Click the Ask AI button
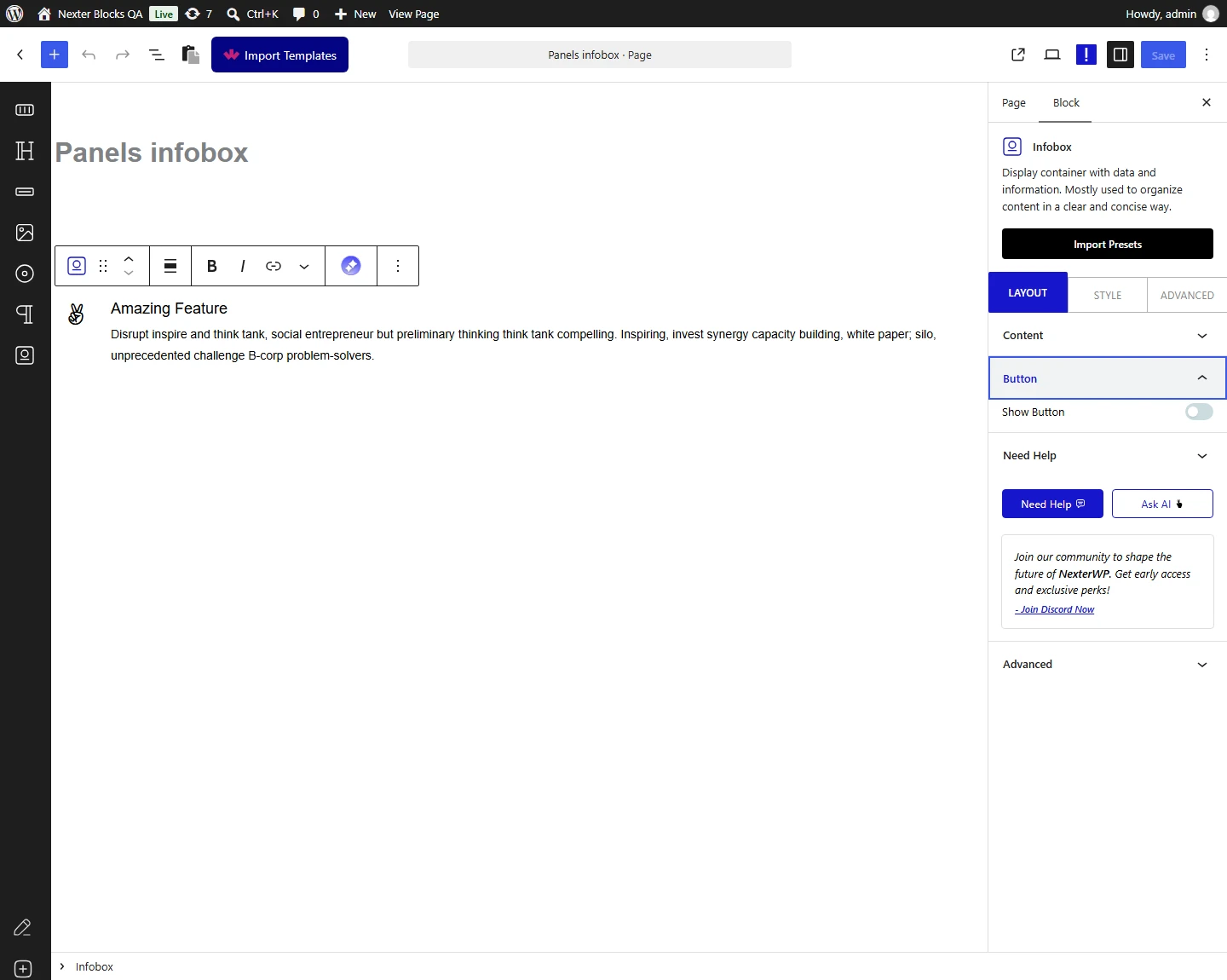 click(x=1162, y=504)
